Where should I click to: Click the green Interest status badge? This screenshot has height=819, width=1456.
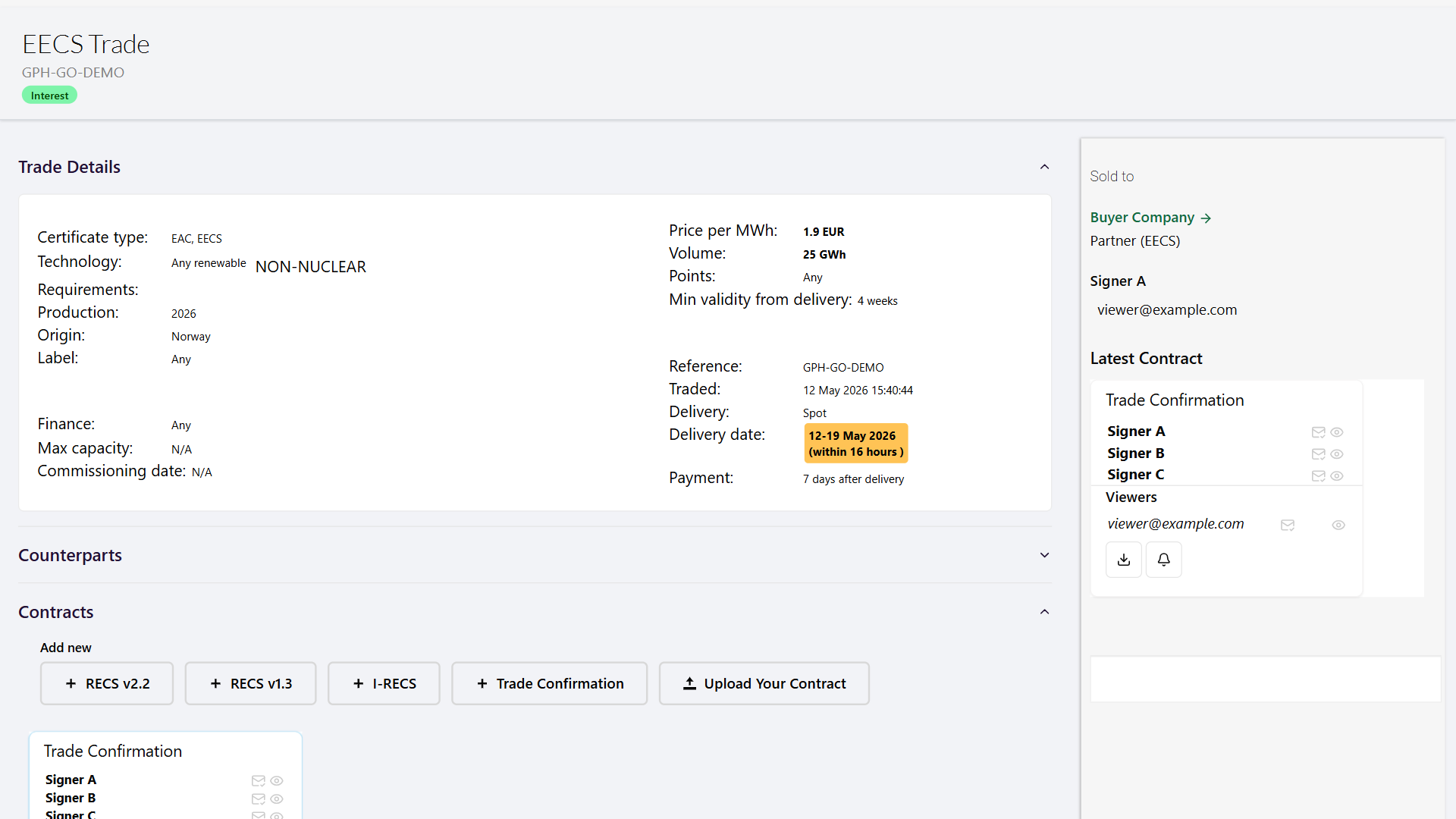49,96
